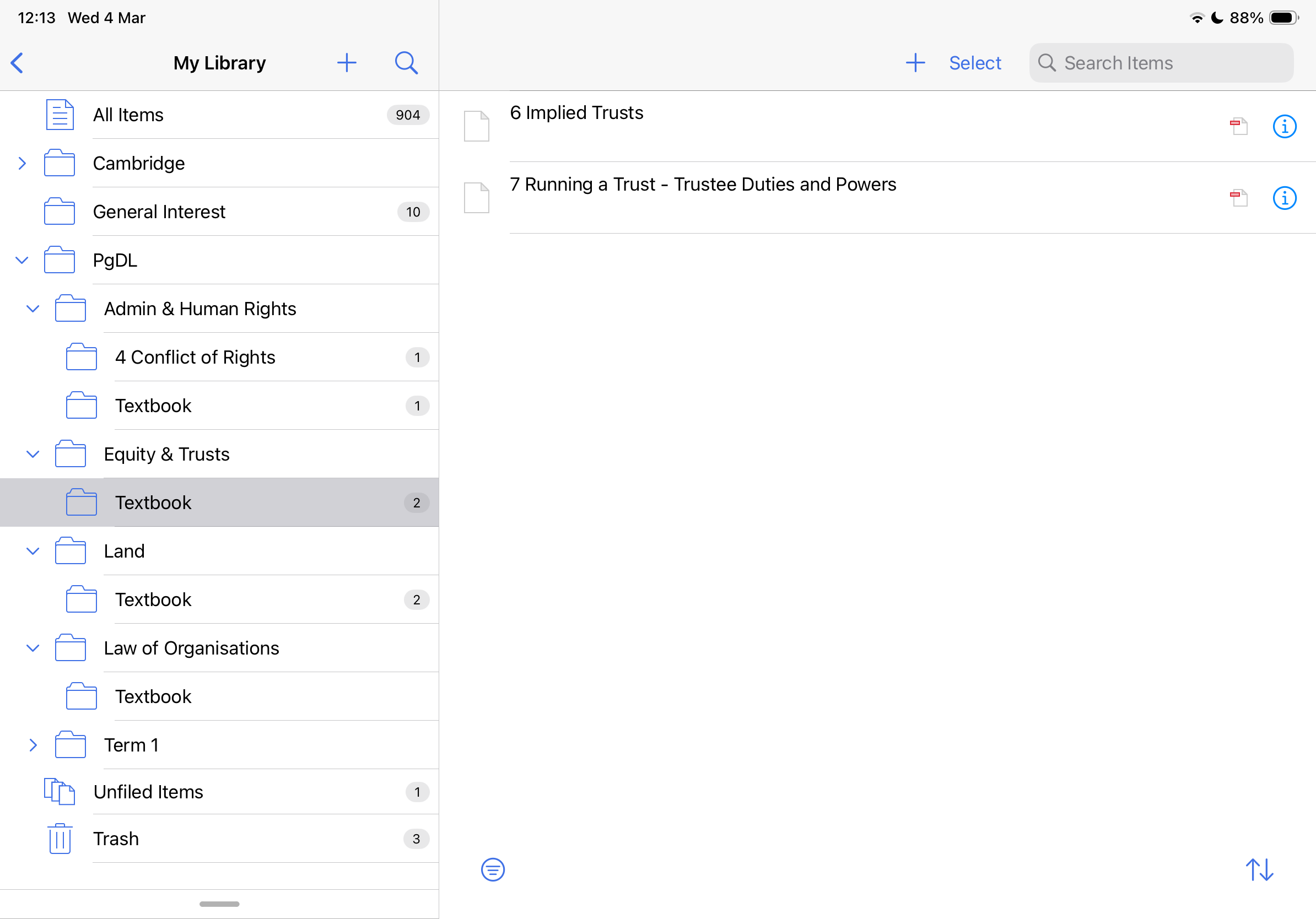Collapse the PgDL collection
Image resolution: width=1316 pixels, height=919 pixels.
(22, 260)
